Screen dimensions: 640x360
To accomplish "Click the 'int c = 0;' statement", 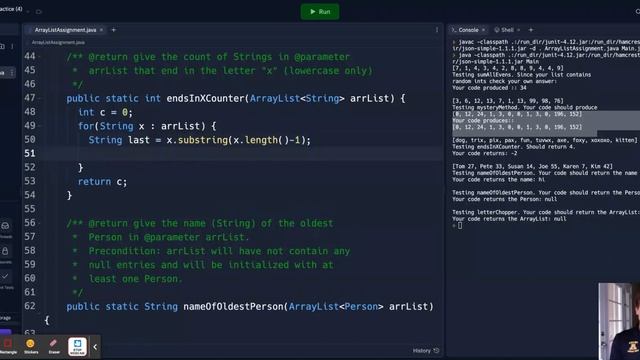I will click(105, 112).
